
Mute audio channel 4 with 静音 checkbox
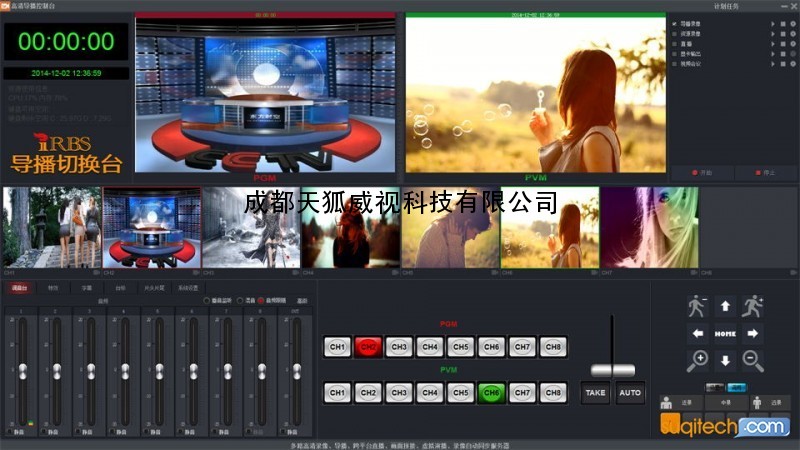pos(112,432)
